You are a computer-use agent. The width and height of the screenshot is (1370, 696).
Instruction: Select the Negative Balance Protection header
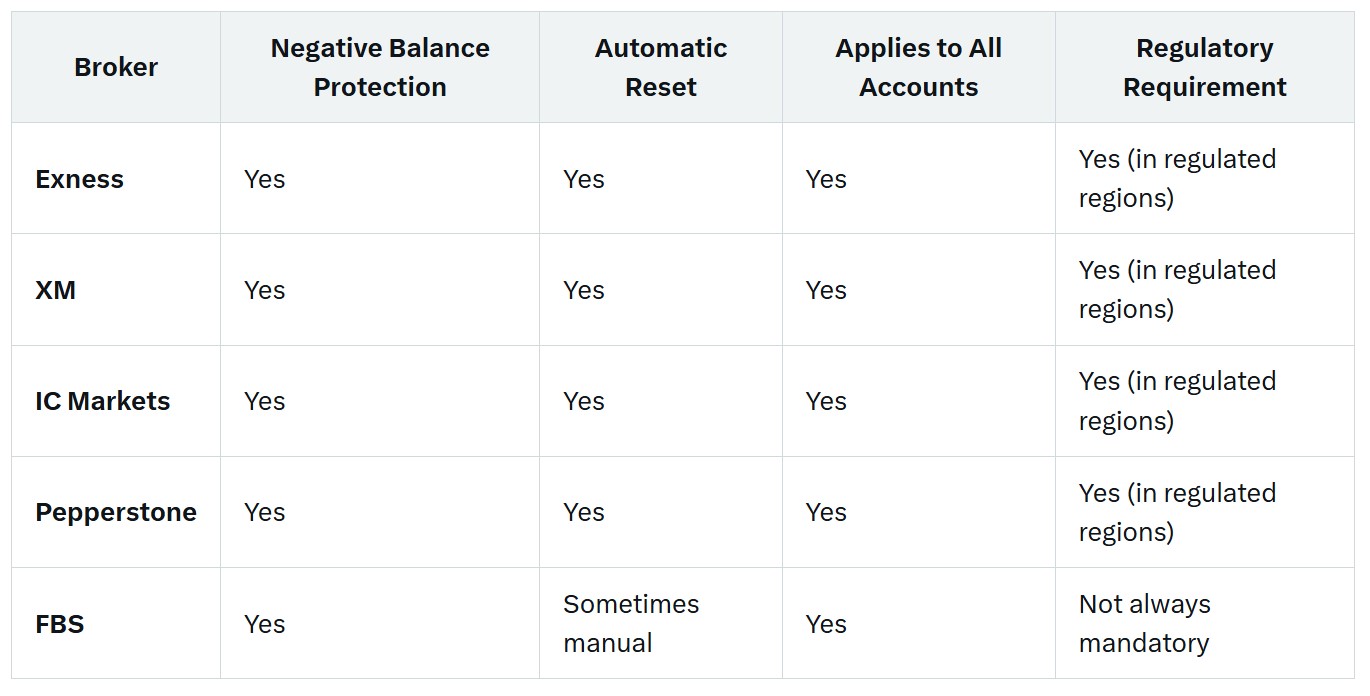coord(380,67)
